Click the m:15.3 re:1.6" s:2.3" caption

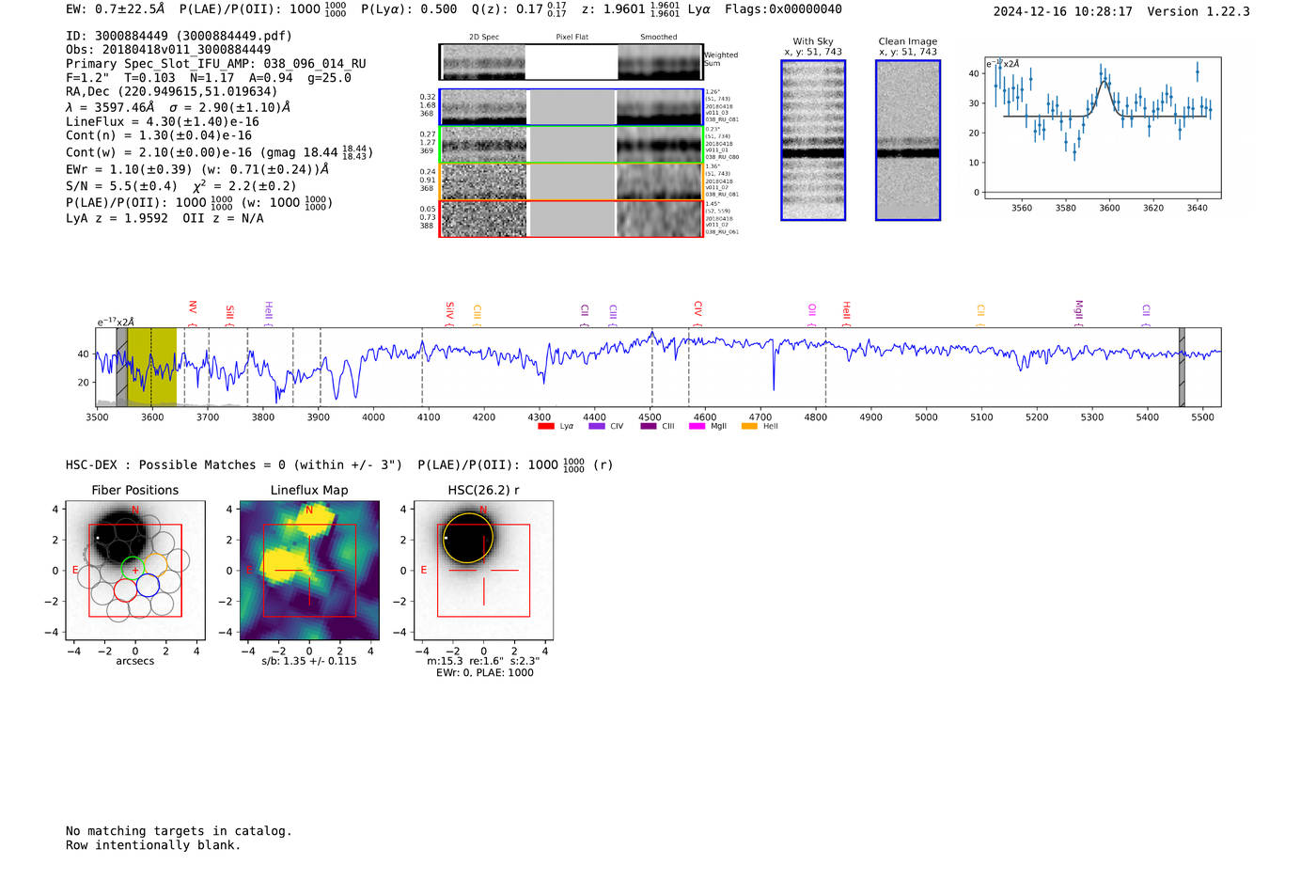click(x=483, y=661)
